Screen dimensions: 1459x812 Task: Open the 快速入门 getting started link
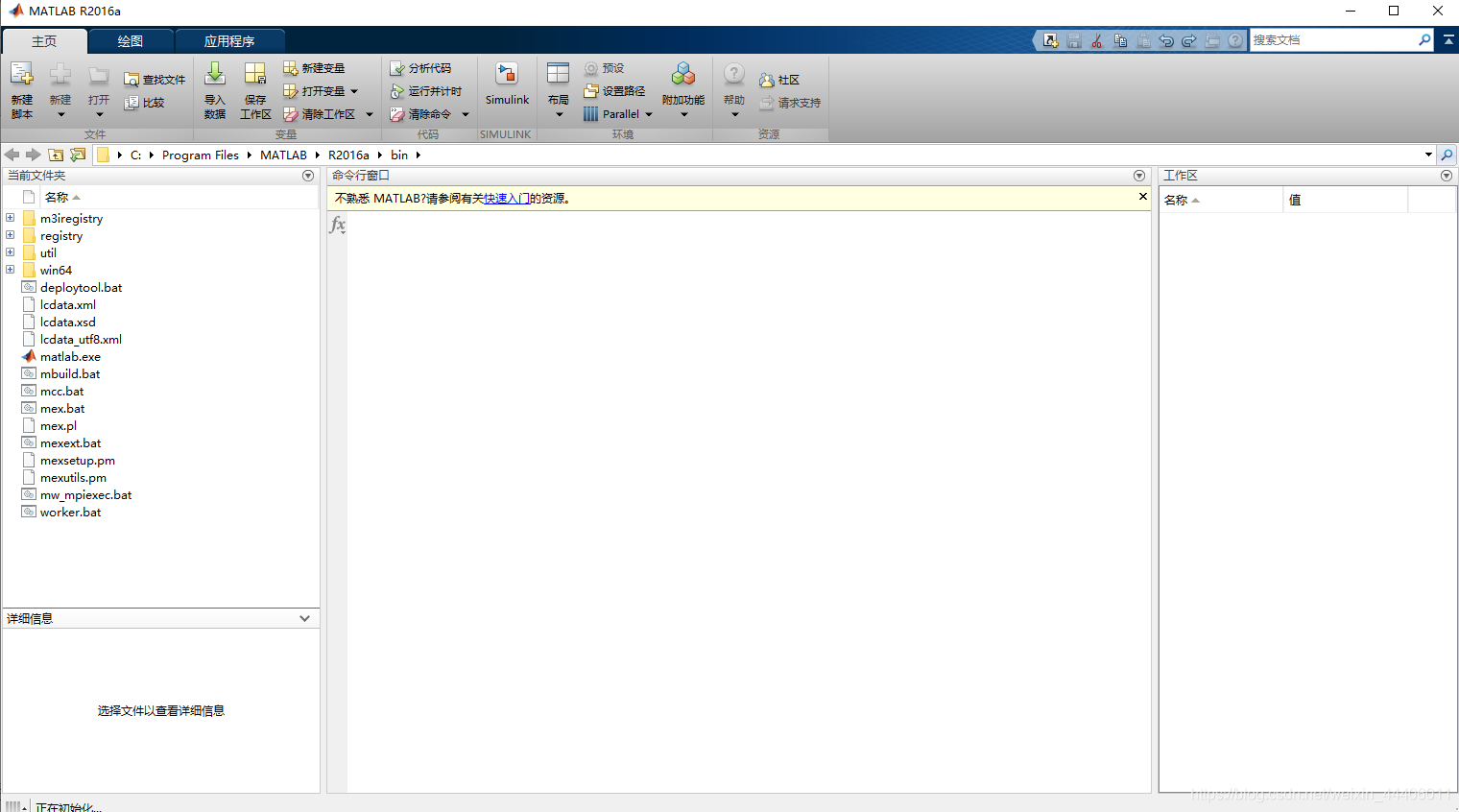(x=507, y=199)
